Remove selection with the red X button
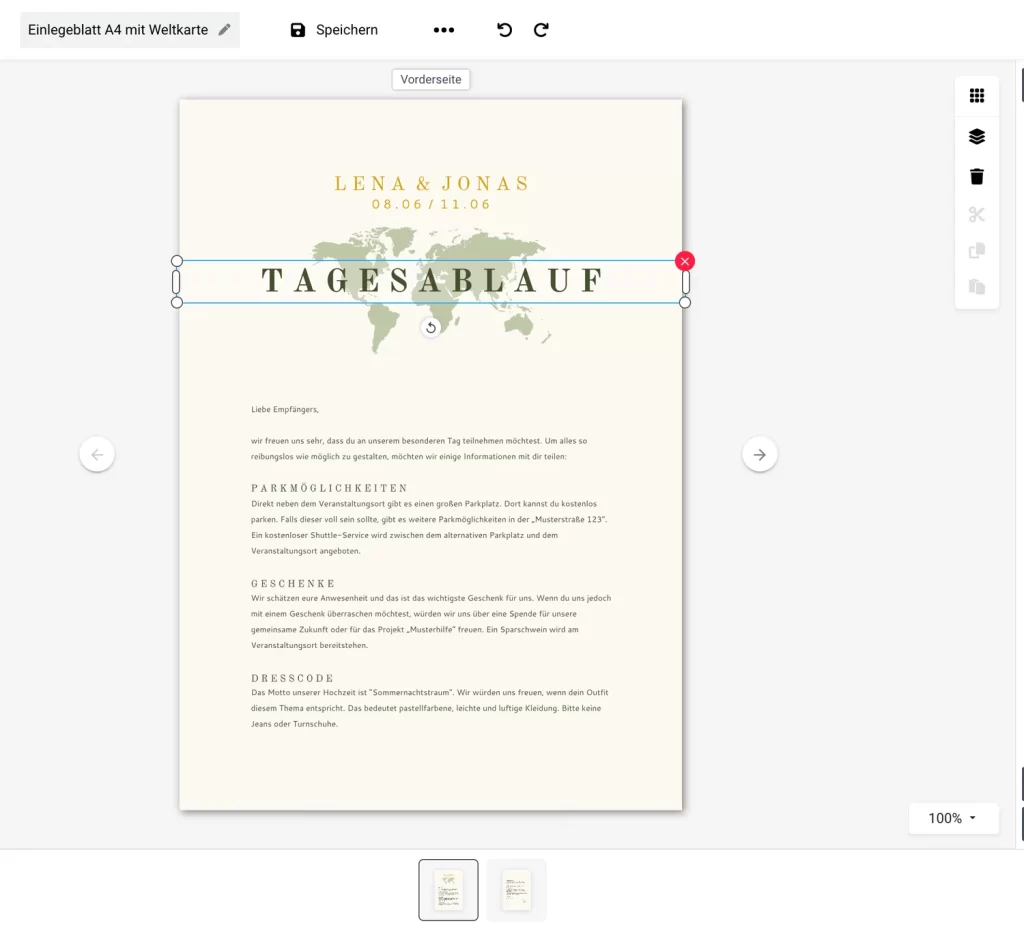The width and height of the screenshot is (1024, 930). tap(684, 260)
